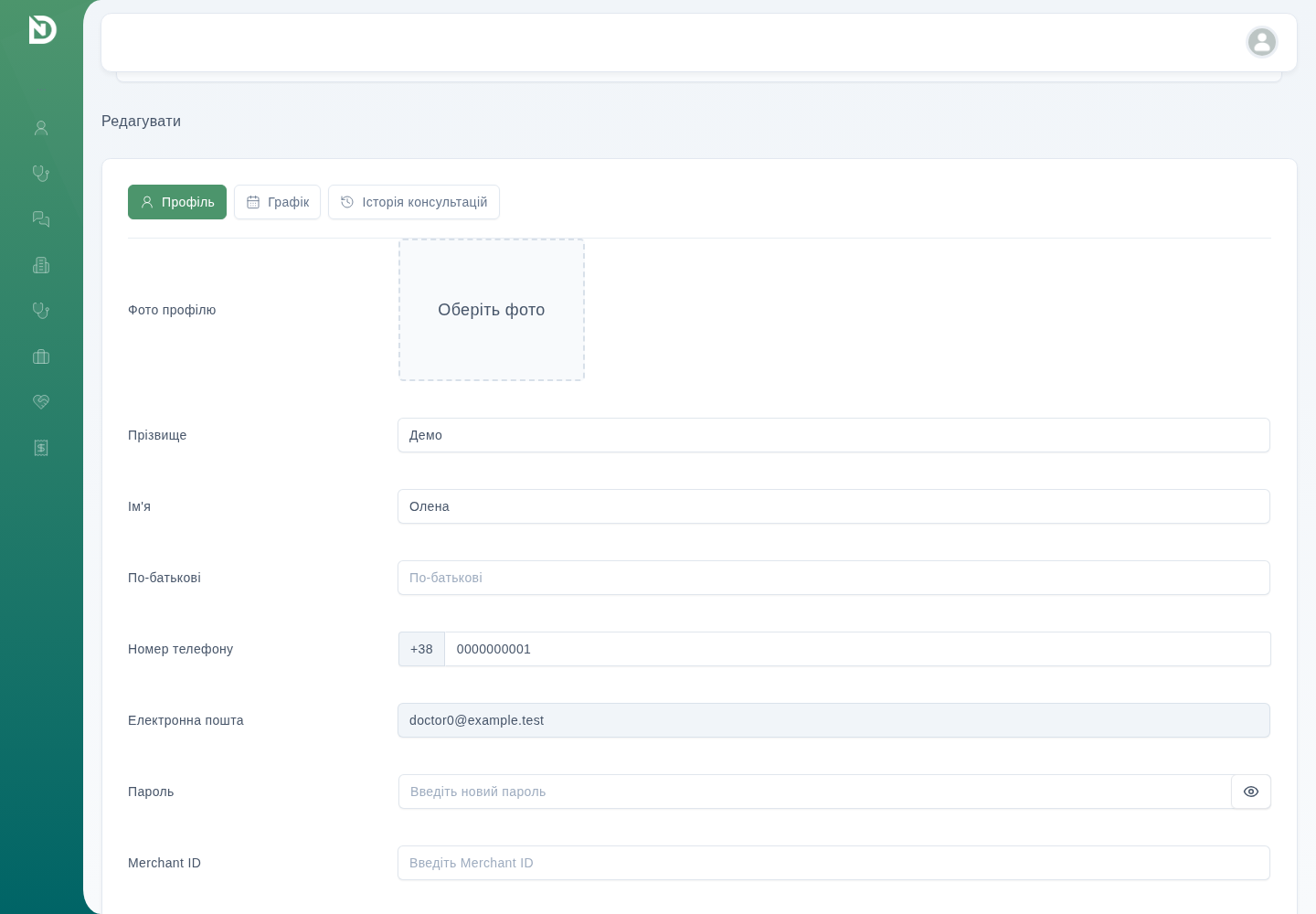
Task: Click the +38 country code prefix
Action: point(421,649)
